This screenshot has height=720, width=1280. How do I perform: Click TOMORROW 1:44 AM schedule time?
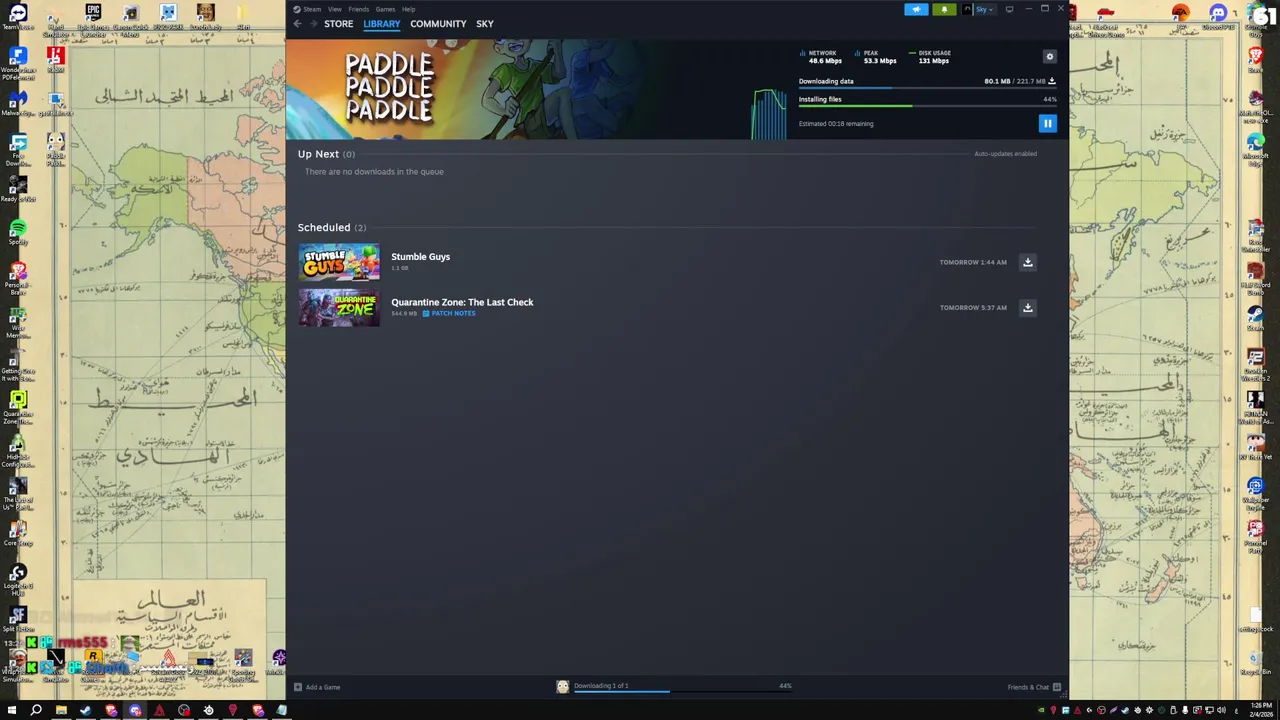[x=973, y=262]
